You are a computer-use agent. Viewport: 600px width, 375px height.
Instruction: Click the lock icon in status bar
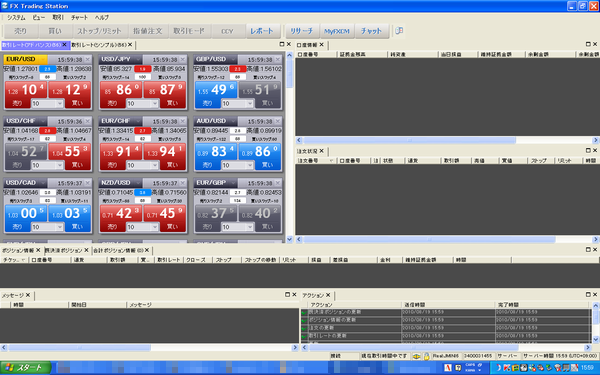click(x=426, y=356)
